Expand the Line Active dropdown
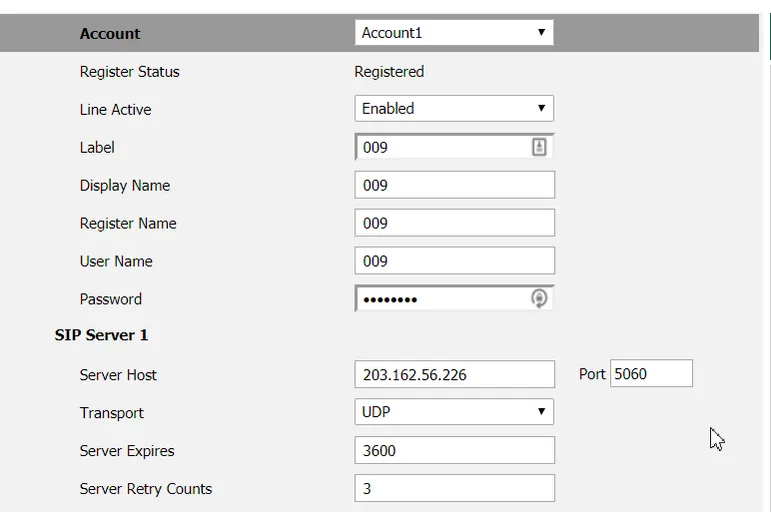 click(454, 108)
